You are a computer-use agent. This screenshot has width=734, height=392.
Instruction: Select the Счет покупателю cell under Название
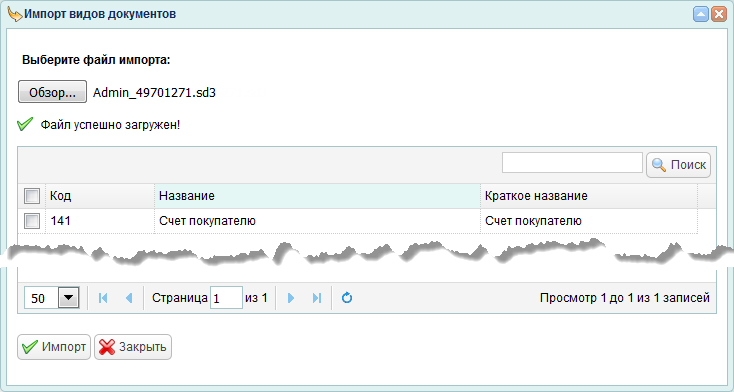[x=317, y=221]
